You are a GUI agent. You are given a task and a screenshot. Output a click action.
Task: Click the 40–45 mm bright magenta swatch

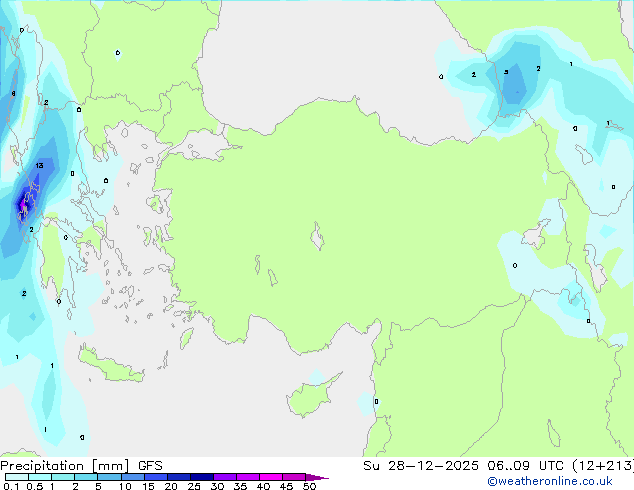click(271, 477)
